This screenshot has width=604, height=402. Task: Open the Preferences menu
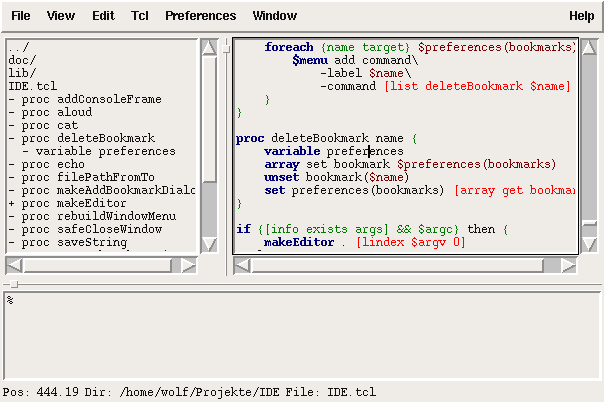(x=200, y=16)
